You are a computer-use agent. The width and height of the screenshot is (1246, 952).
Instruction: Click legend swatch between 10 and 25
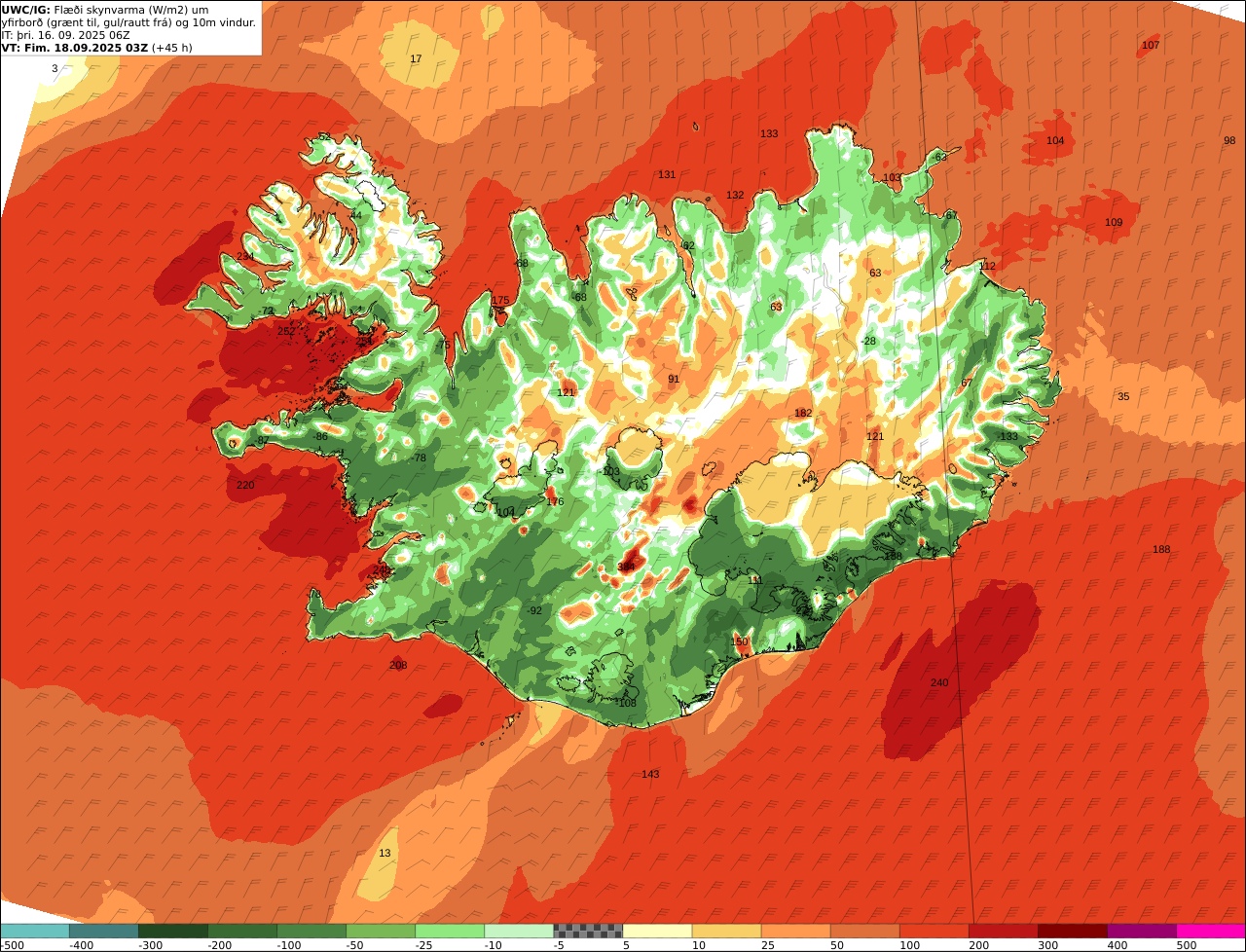coord(726,931)
